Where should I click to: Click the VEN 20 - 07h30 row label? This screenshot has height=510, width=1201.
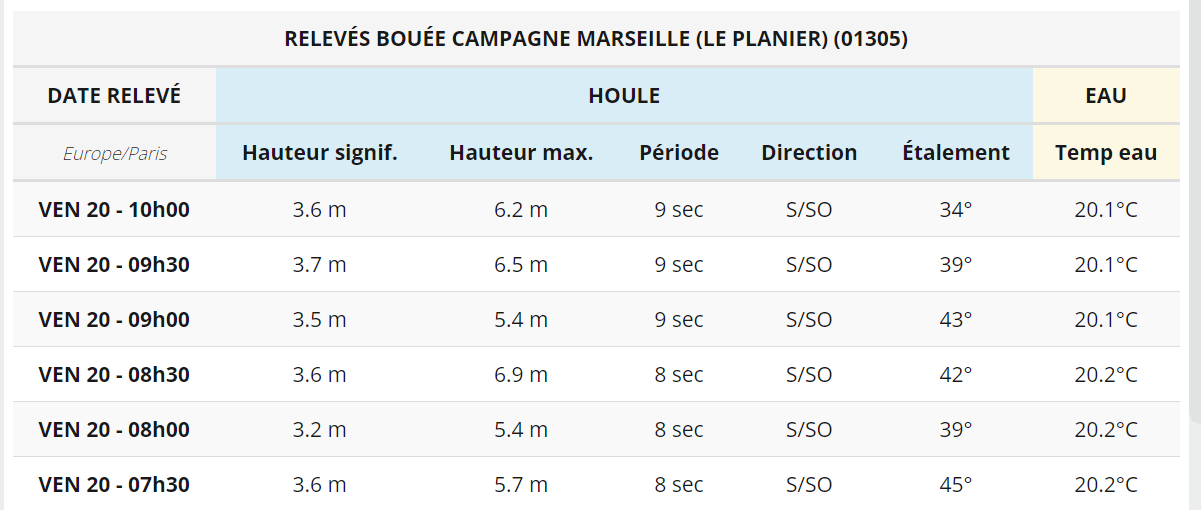click(x=114, y=485)
